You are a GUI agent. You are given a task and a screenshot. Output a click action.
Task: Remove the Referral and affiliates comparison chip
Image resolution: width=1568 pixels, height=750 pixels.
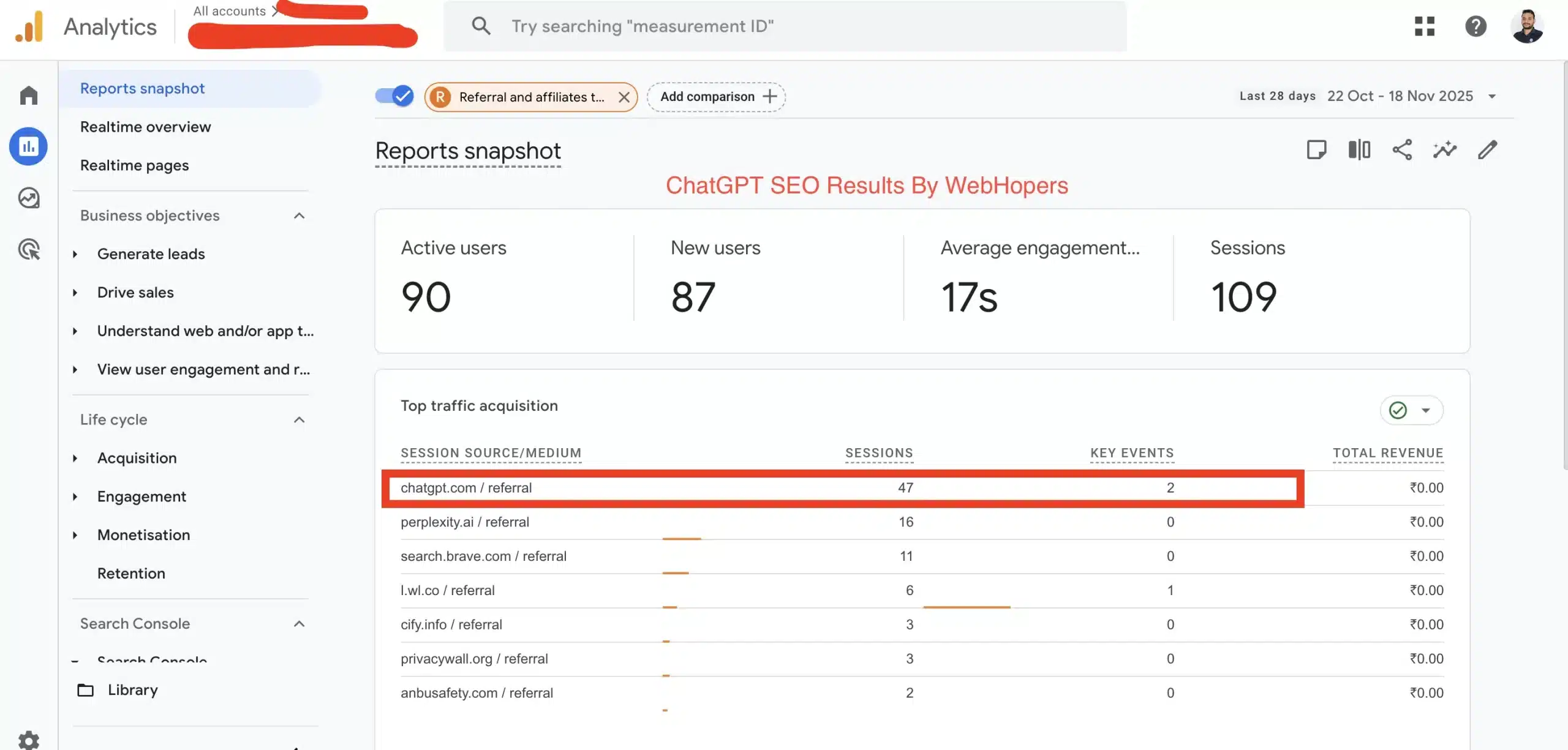click(x=624, y=96)
